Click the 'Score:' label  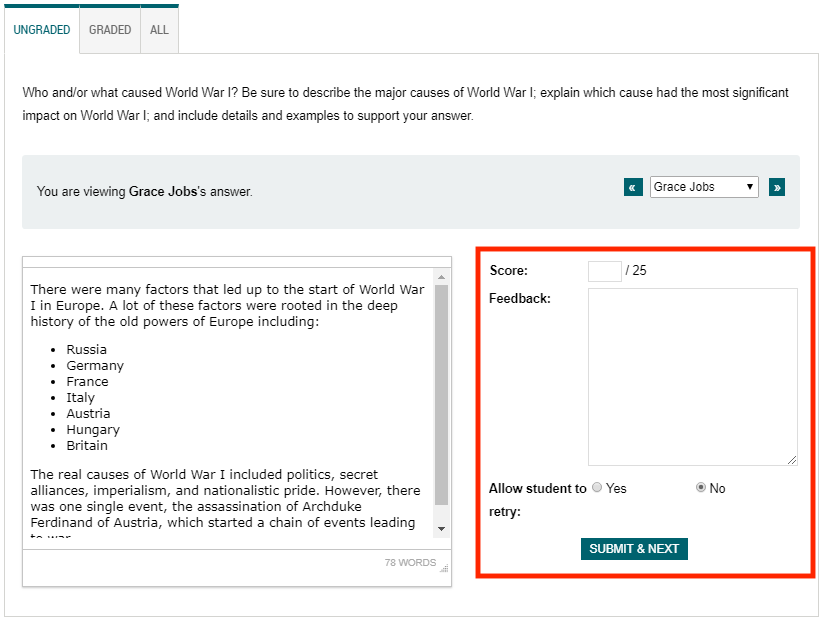pyautogui.click(x=509, y=270)
